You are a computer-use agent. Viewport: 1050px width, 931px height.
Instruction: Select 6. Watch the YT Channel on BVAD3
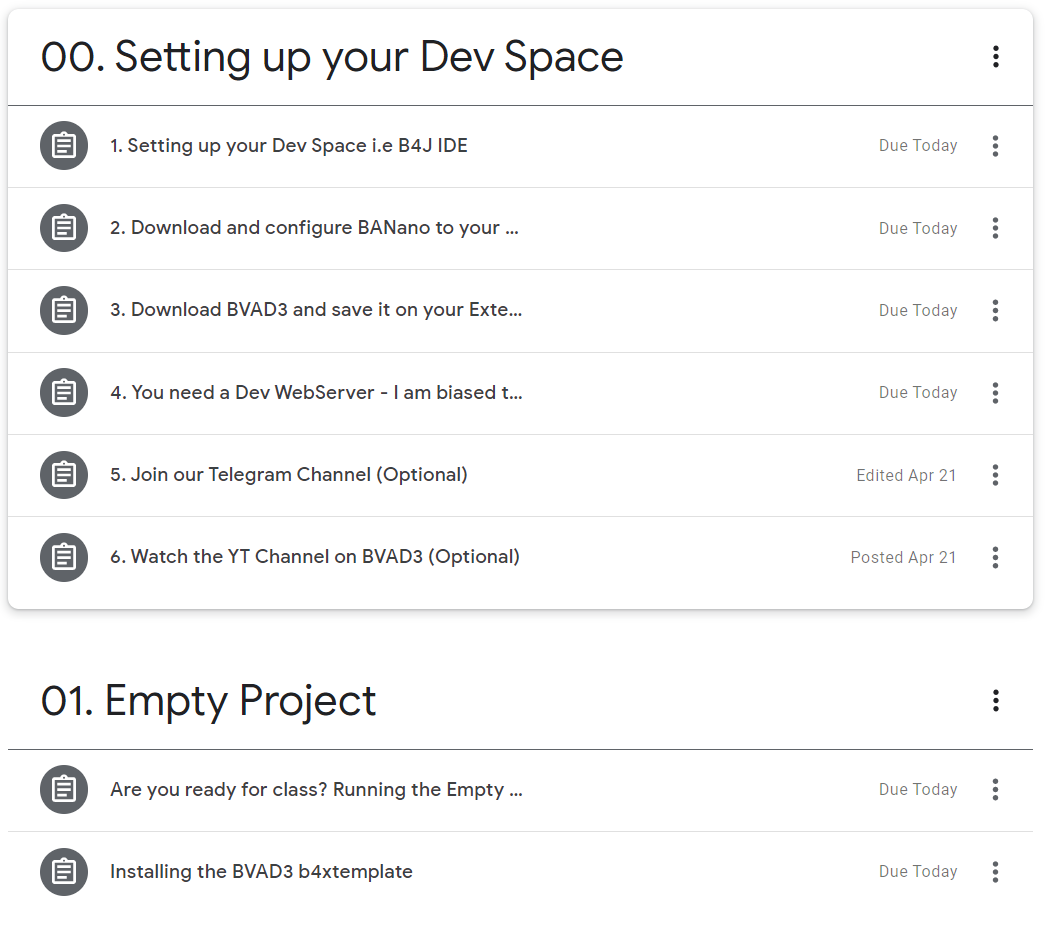tap(315, 556)
